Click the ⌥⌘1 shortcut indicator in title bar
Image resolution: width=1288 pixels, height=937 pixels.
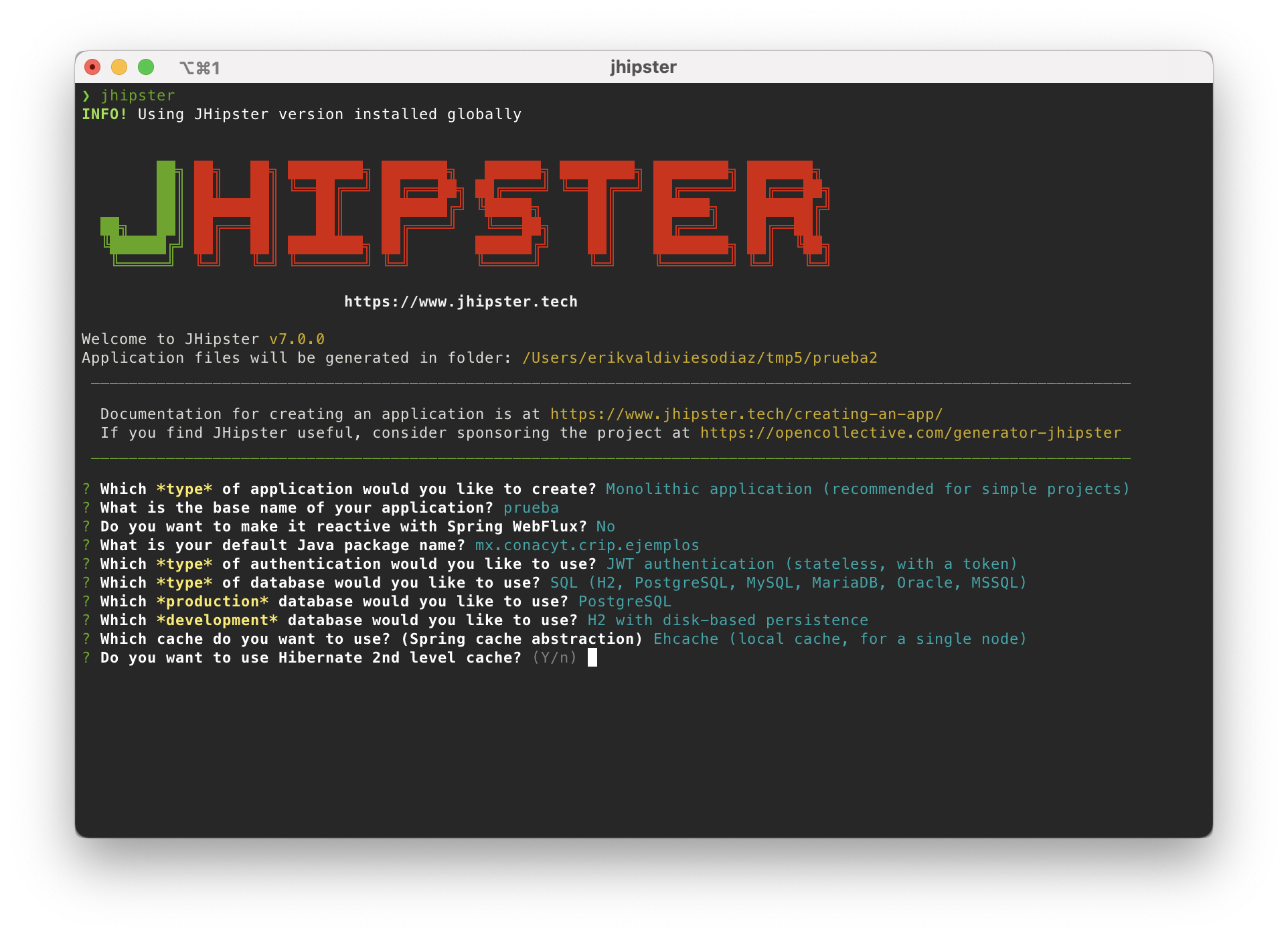click(199, 68)
